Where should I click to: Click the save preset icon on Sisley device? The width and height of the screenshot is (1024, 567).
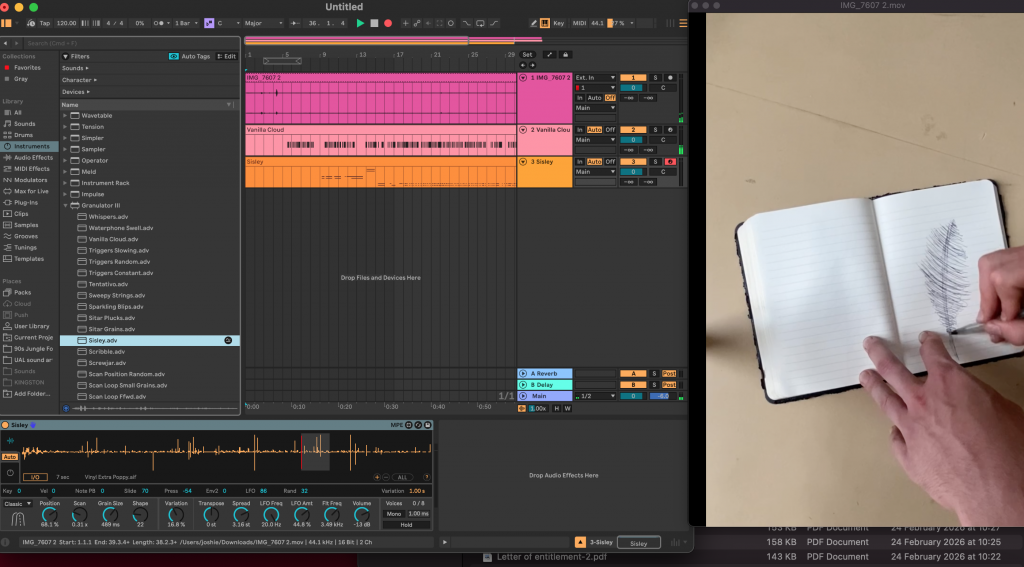(428, 425)
